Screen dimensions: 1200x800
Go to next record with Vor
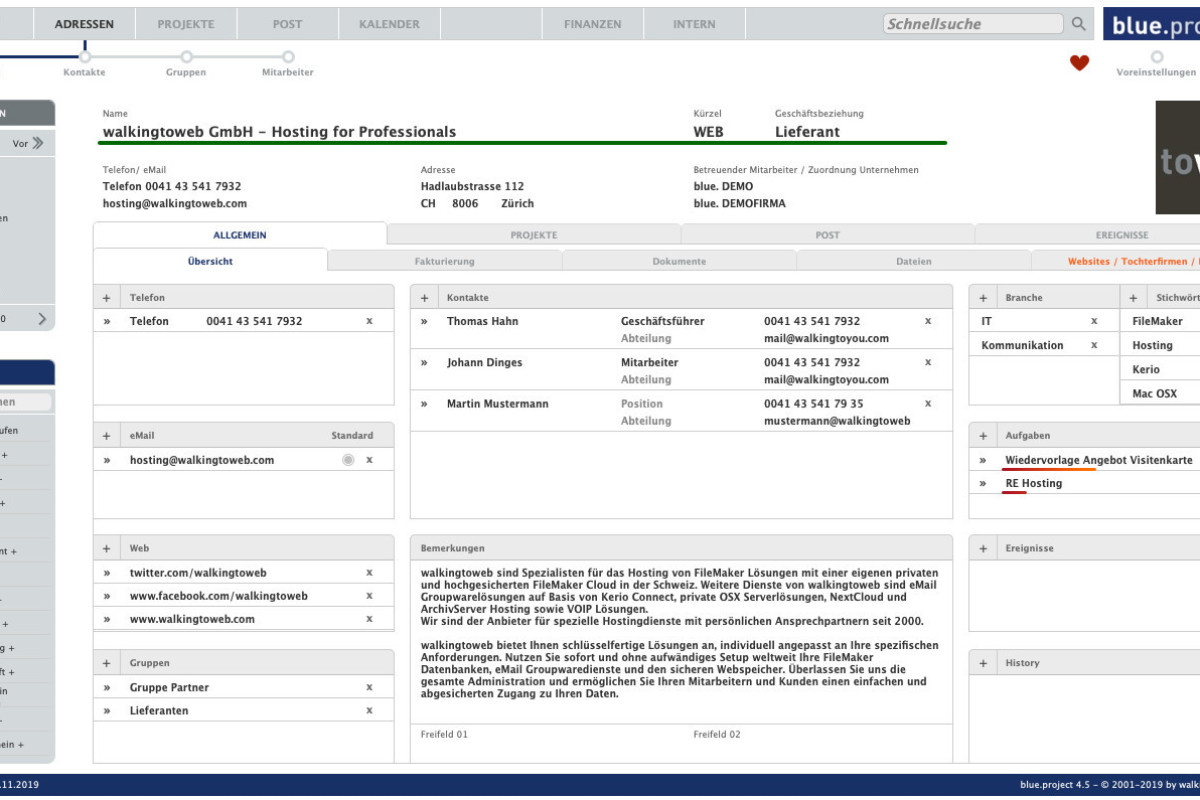click(28, 143)
